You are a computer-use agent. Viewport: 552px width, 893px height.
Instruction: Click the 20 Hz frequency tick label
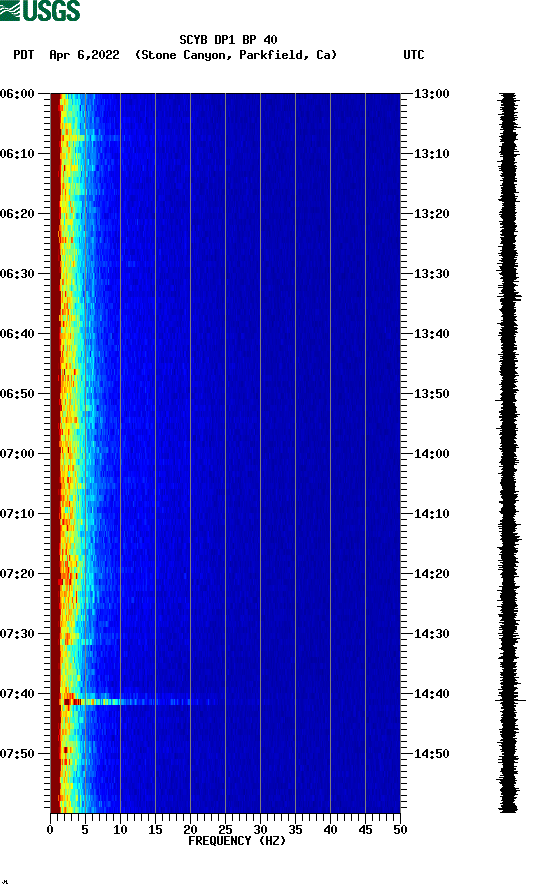tap(190, 830)
